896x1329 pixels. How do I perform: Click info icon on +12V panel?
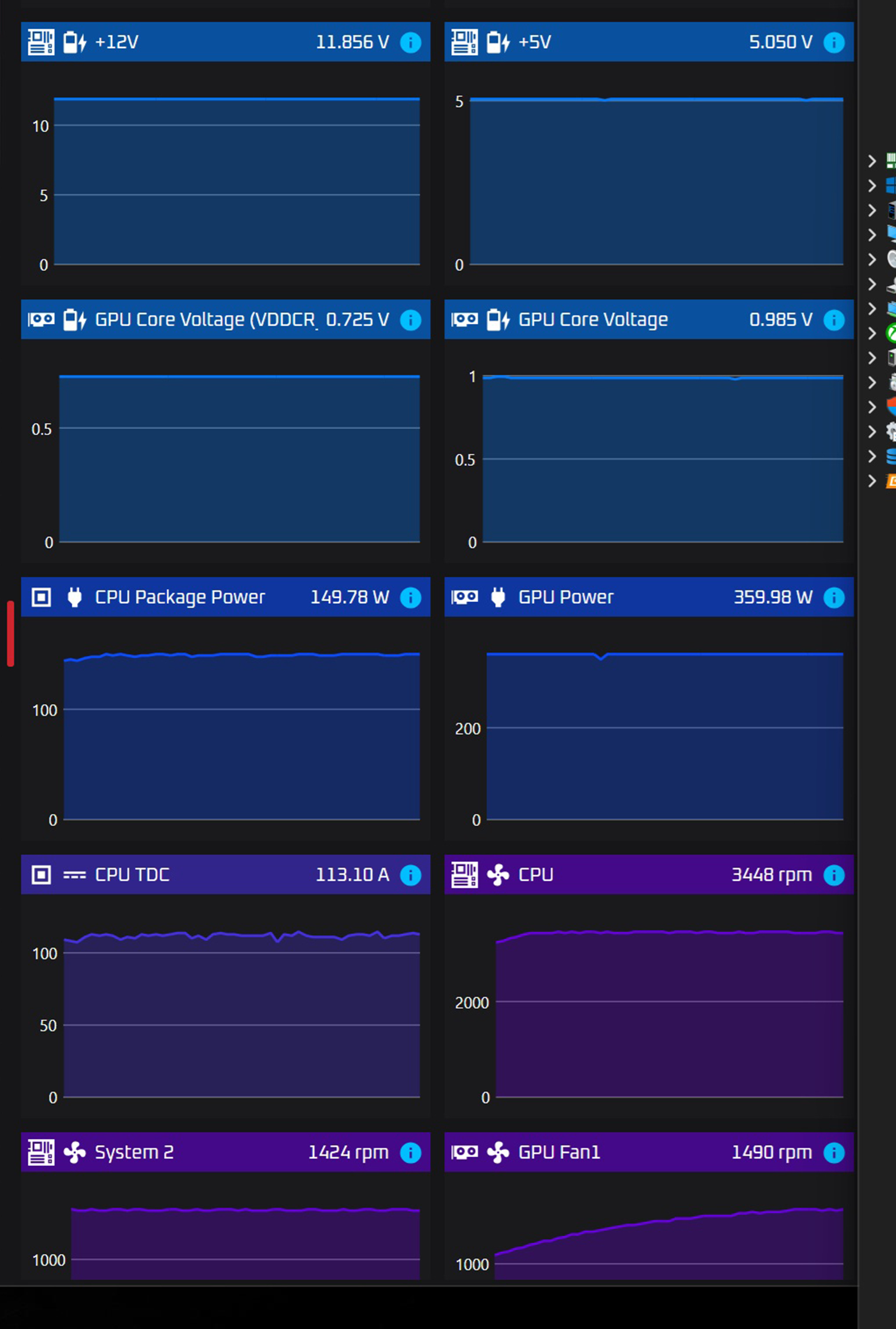[410, 42]
